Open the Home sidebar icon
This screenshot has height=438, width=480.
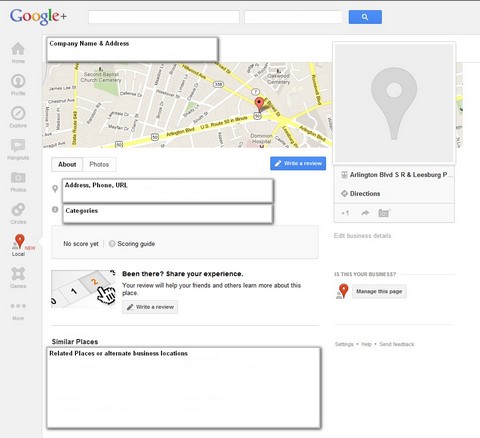pyautogui.click(x=18, y=49)
